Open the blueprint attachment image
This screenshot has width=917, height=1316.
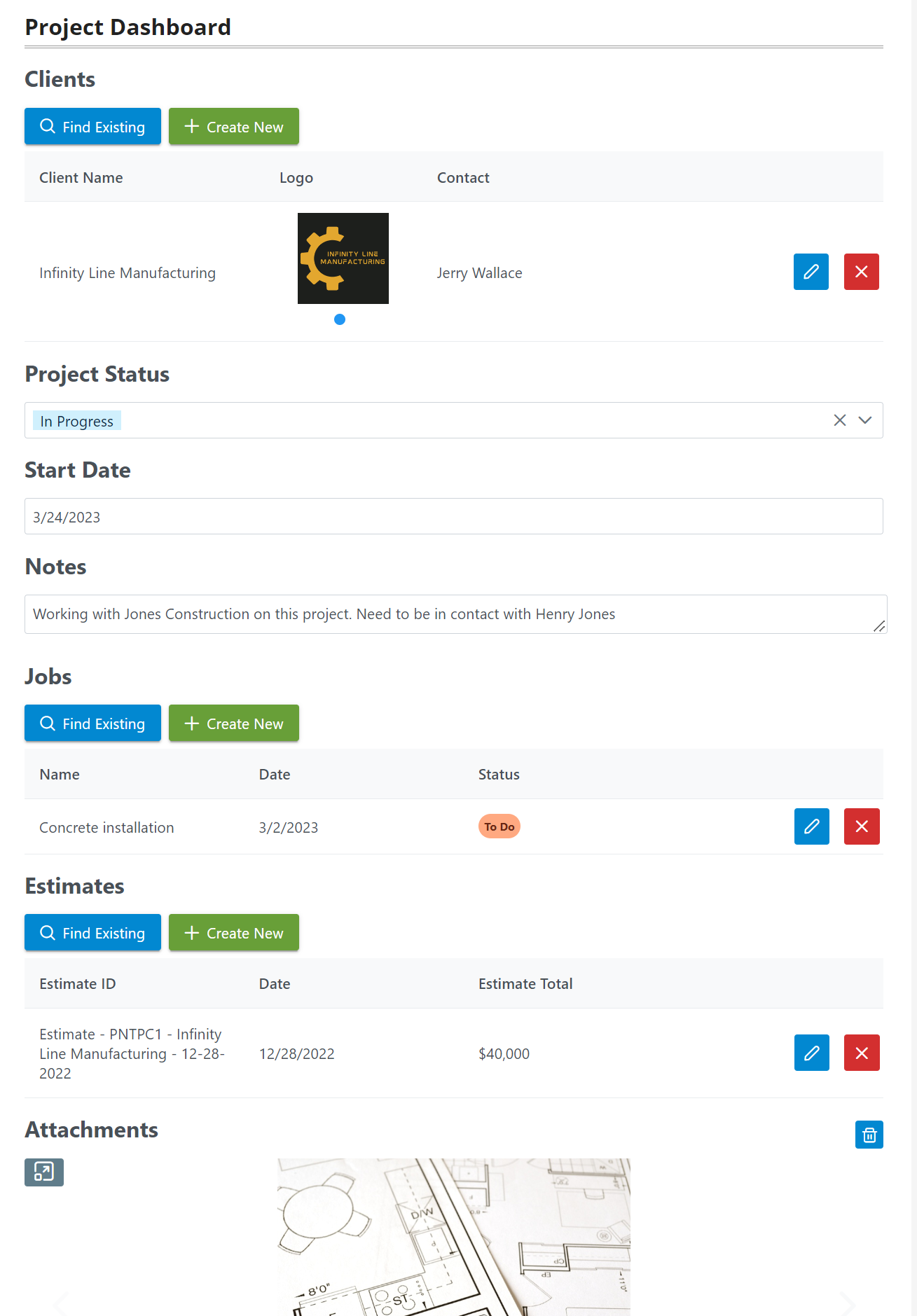[x=454, y=1237]
